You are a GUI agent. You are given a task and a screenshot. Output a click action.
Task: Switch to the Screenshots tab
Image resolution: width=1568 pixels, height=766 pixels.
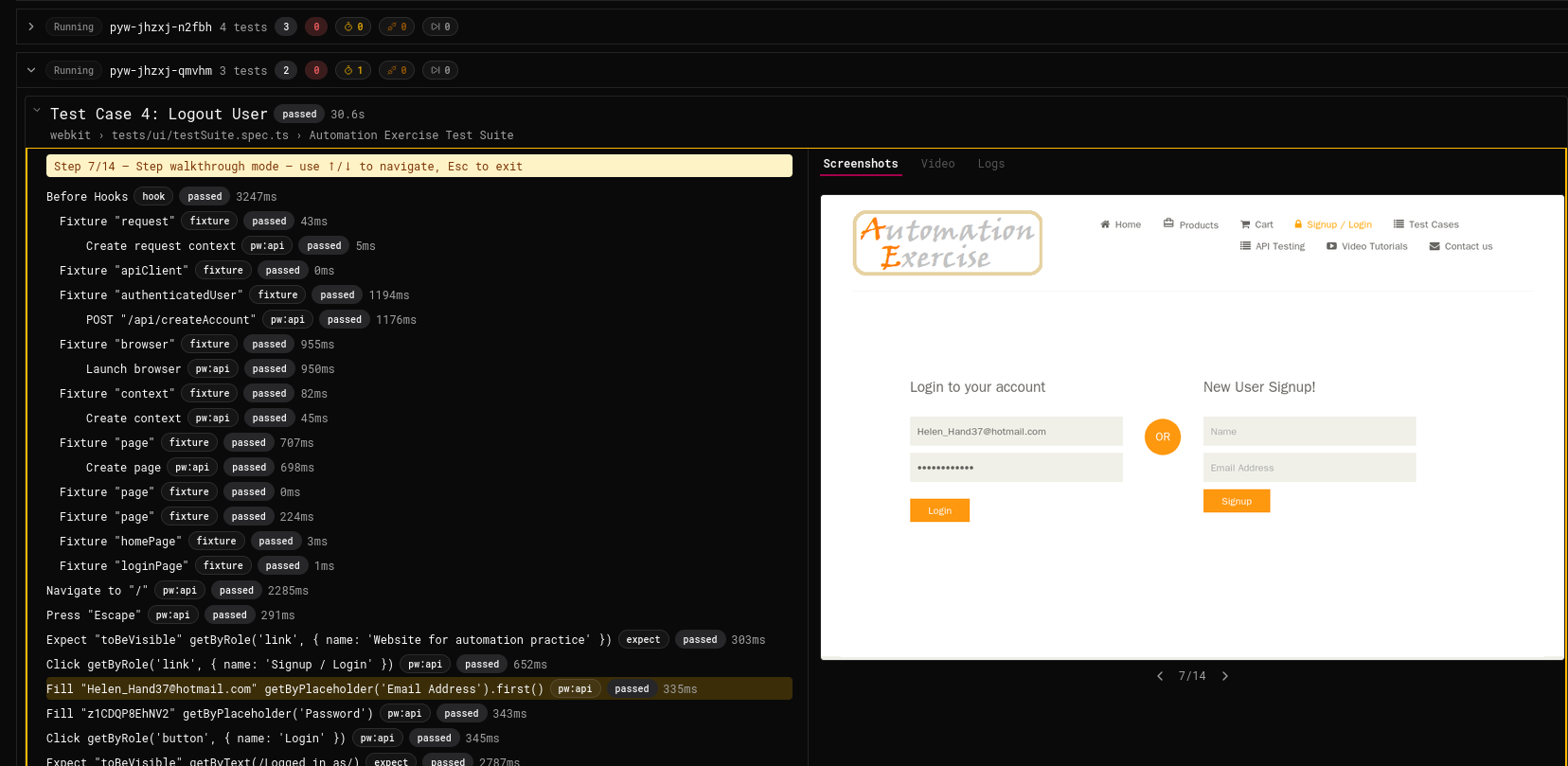click(x=861, y=164)
